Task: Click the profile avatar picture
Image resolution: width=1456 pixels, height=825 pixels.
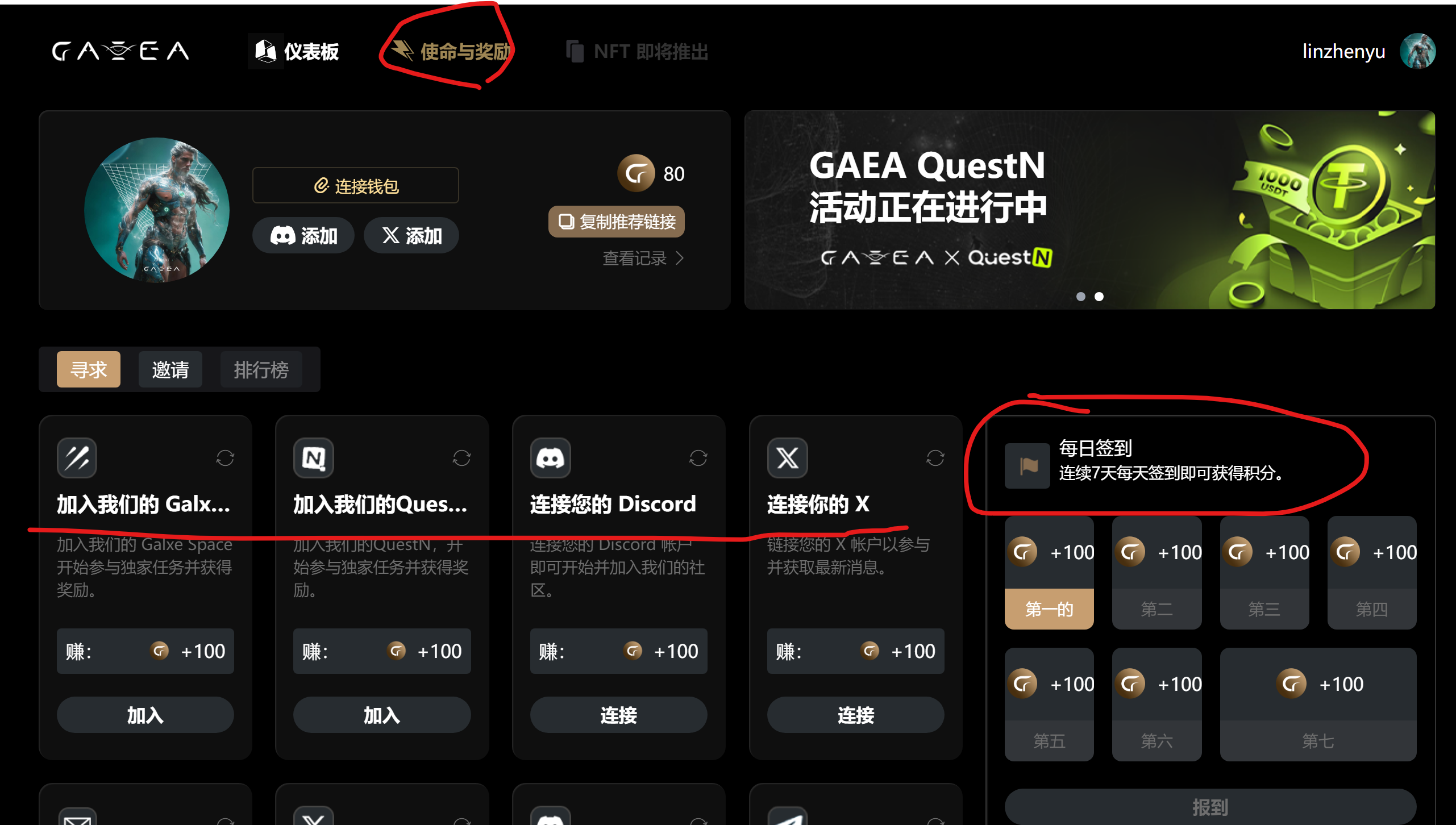Action: (157, 210)
